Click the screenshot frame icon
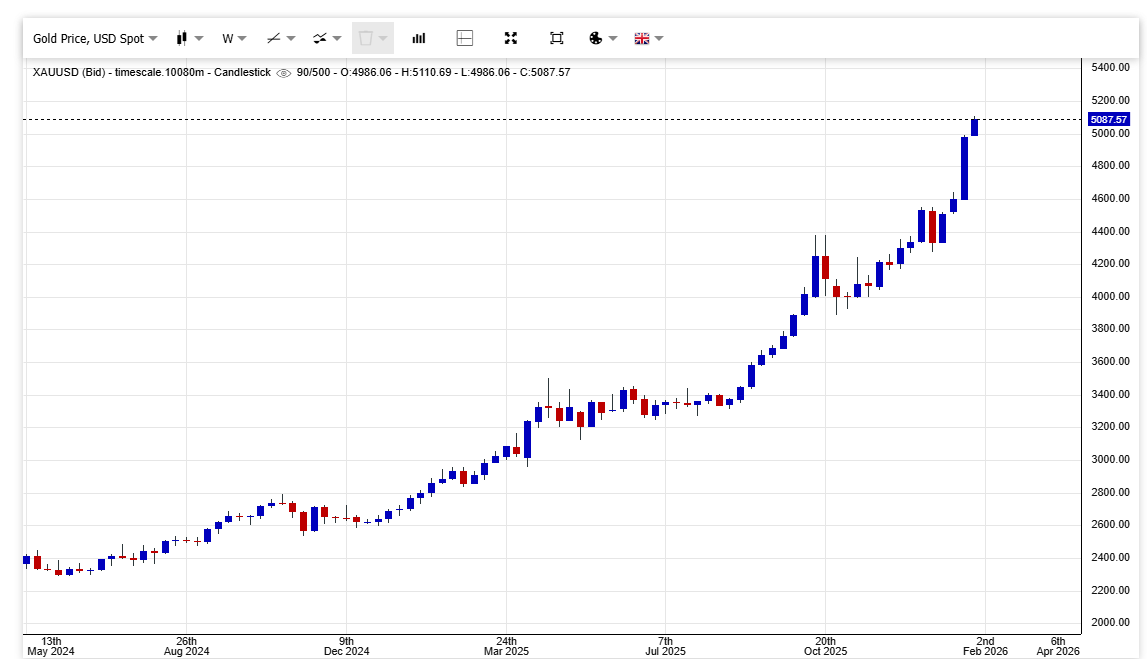 [x=557, y=38]
